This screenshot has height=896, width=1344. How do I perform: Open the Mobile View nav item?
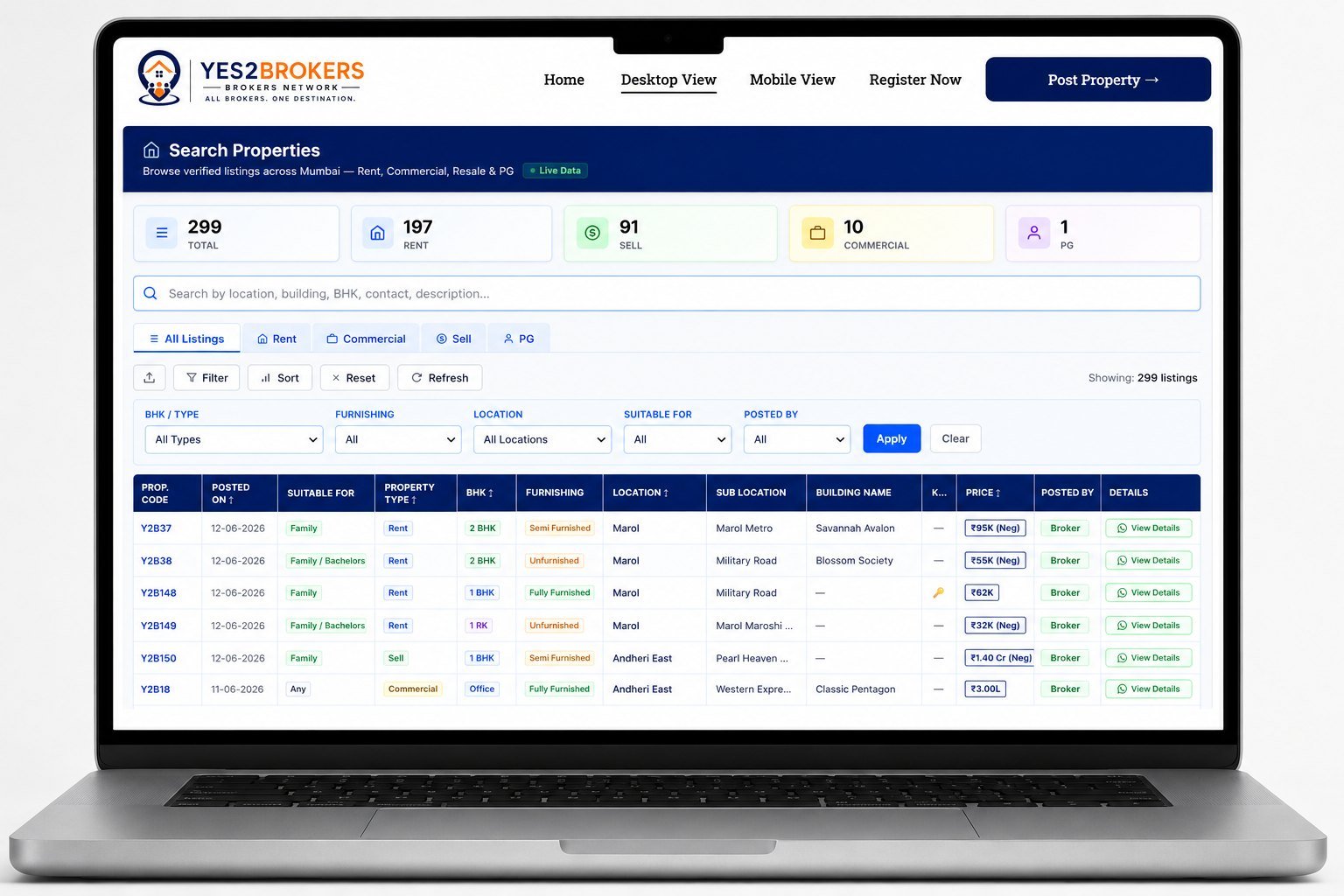(793, 80)
